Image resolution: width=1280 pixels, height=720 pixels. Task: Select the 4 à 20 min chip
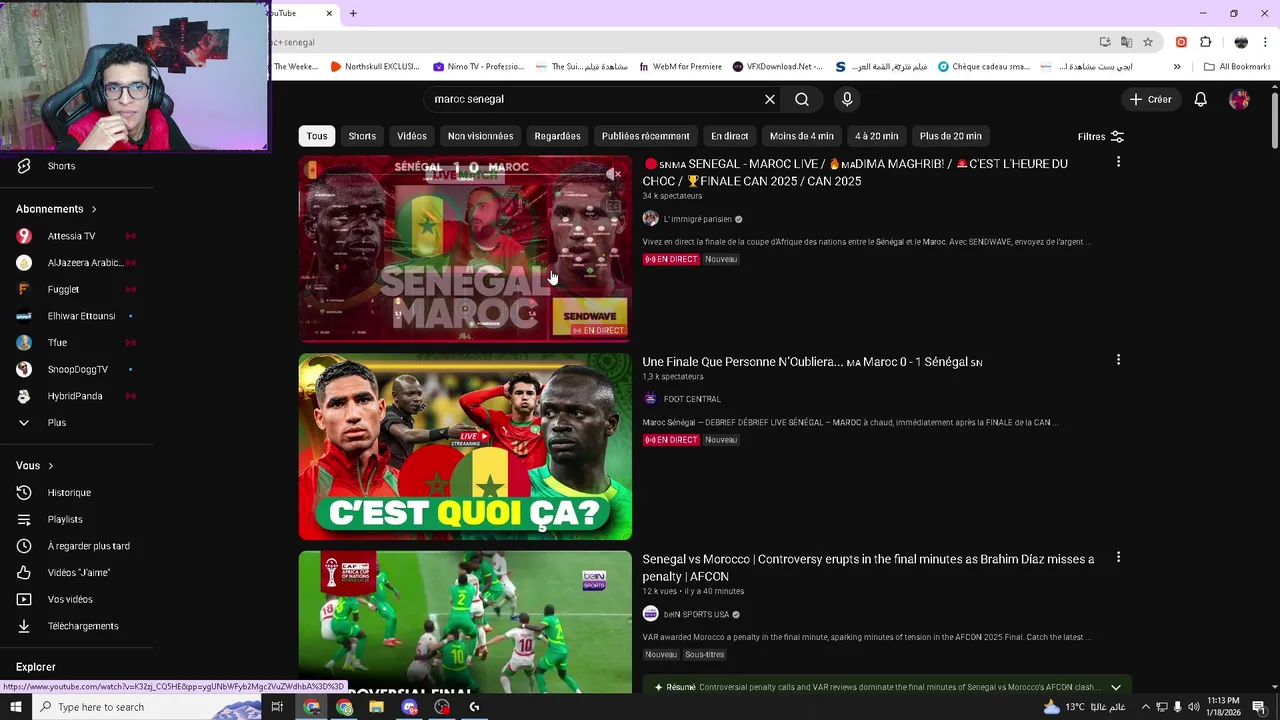(x=876, y=136)
